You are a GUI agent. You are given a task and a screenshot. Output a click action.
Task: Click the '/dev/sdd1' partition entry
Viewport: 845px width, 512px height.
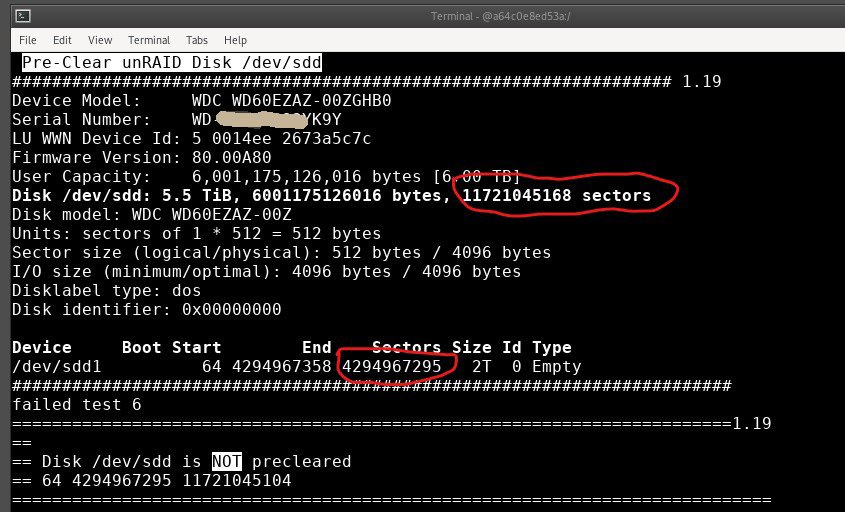(x=57, y=366)
